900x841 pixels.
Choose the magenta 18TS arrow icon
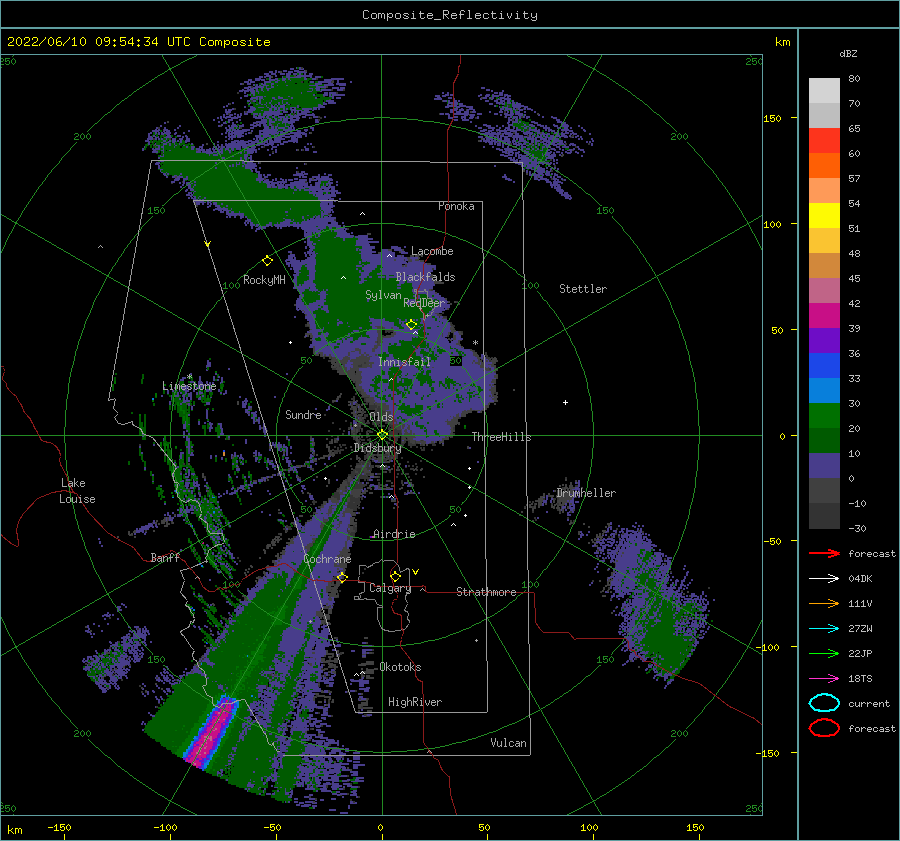click(x=824, y=679)
